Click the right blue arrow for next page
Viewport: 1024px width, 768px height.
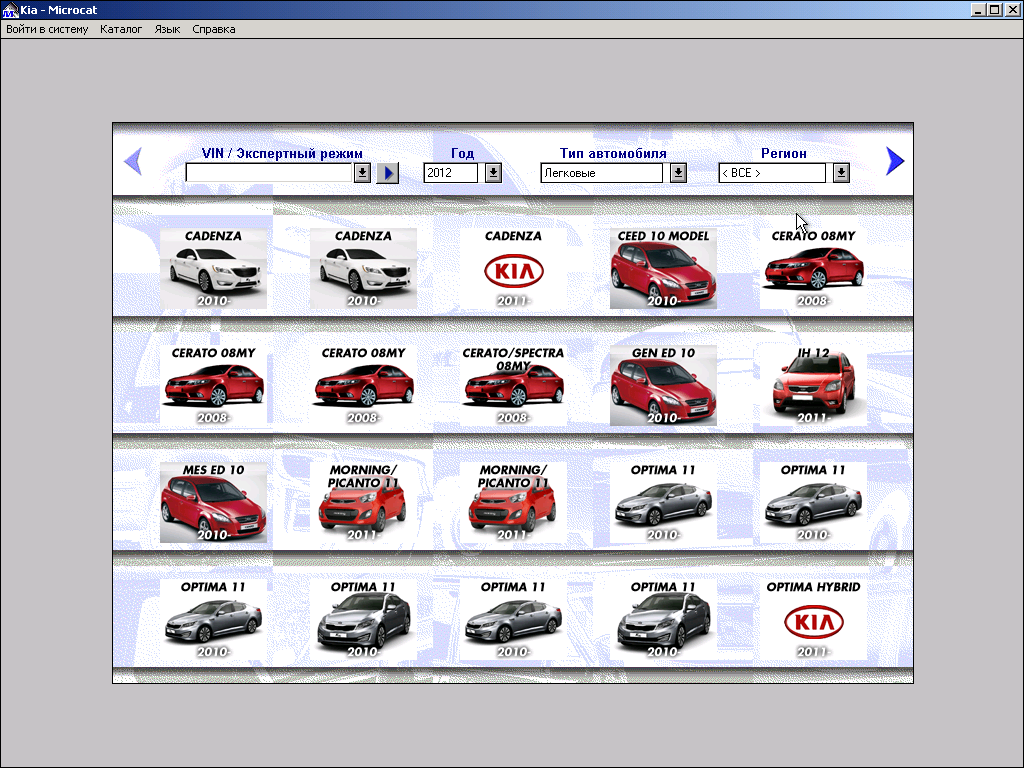[x=894, y=161]
